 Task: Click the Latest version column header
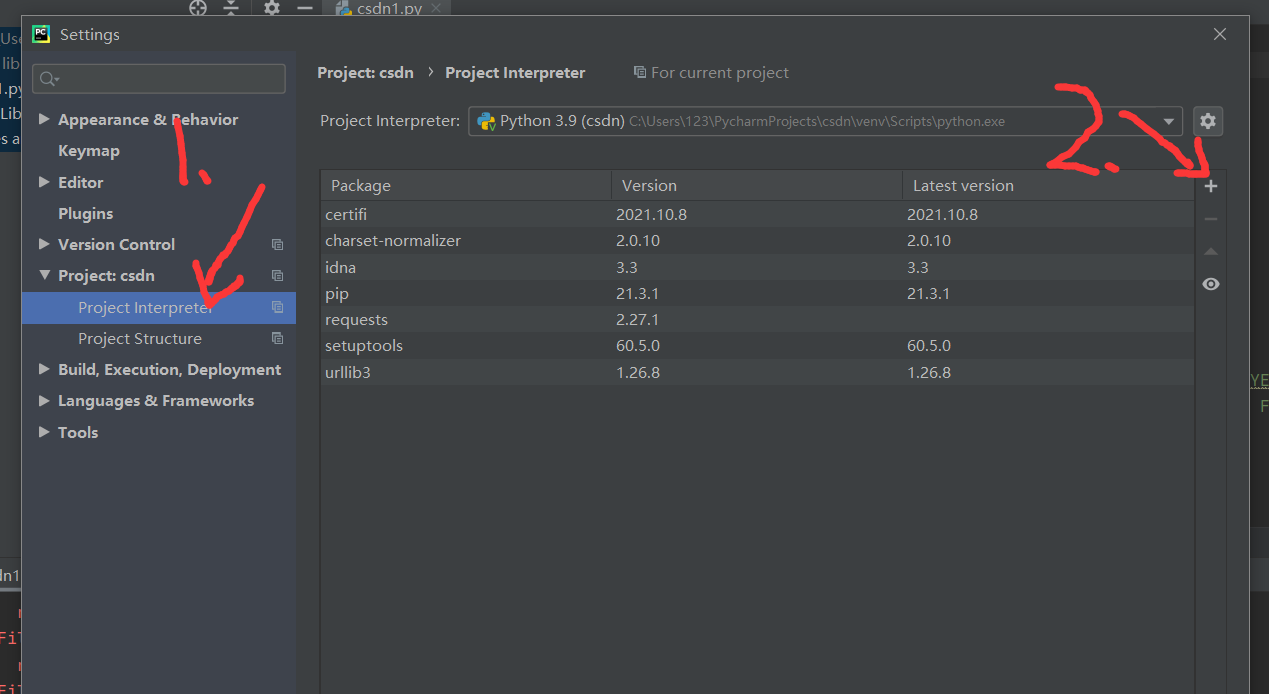[x=1048, y=185]
